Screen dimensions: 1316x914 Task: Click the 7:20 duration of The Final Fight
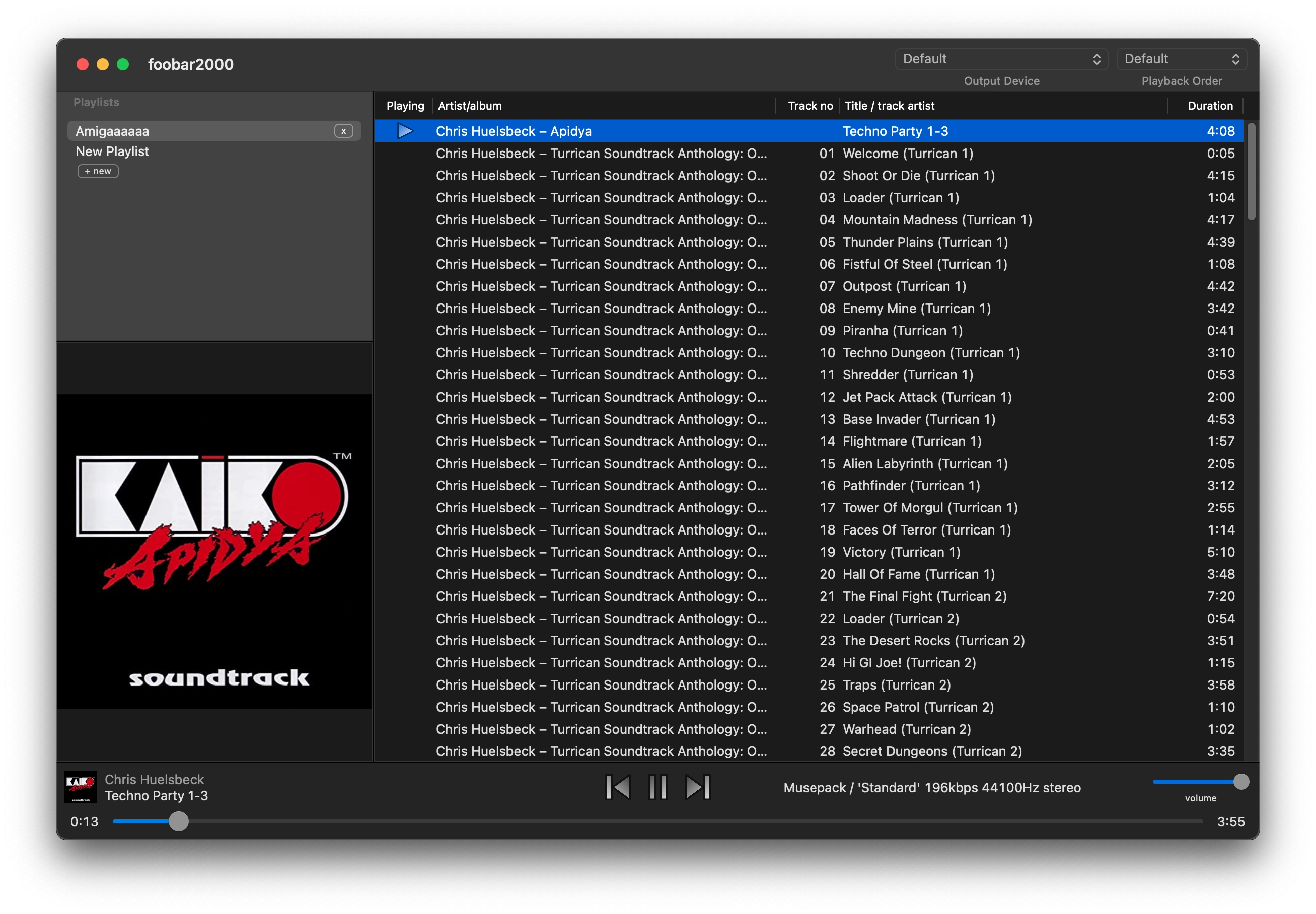pyautogui.click(x=1220, y=596)
